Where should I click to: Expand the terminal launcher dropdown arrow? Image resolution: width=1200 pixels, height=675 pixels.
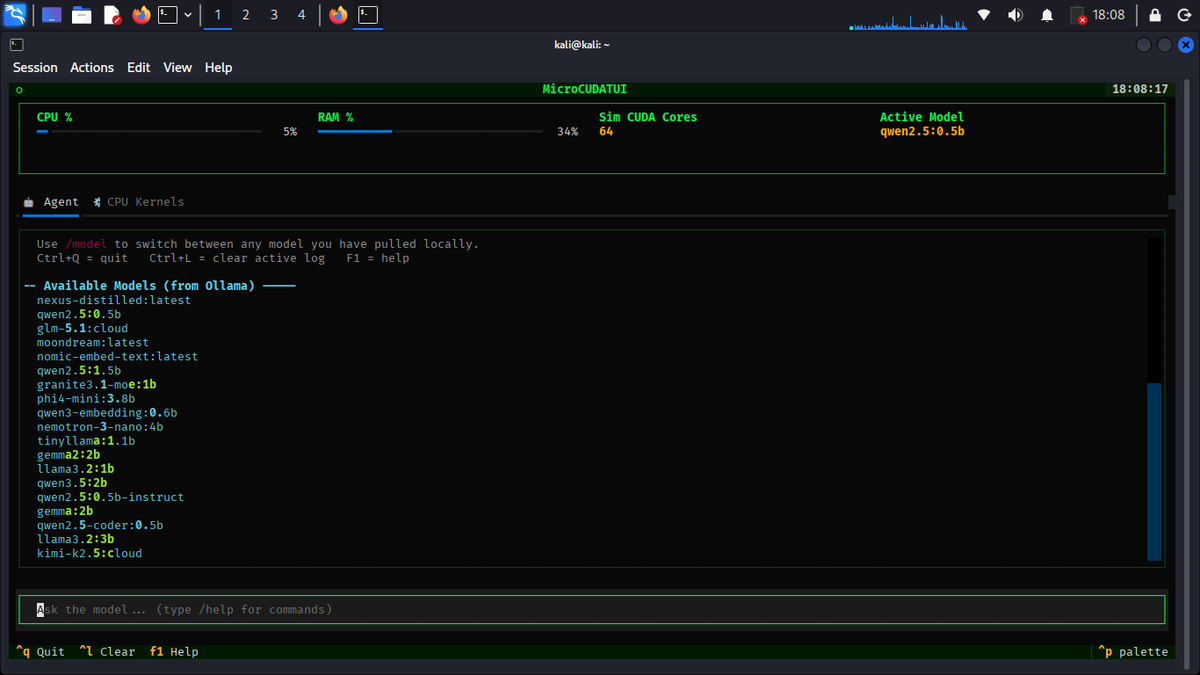tap(188, 15)
